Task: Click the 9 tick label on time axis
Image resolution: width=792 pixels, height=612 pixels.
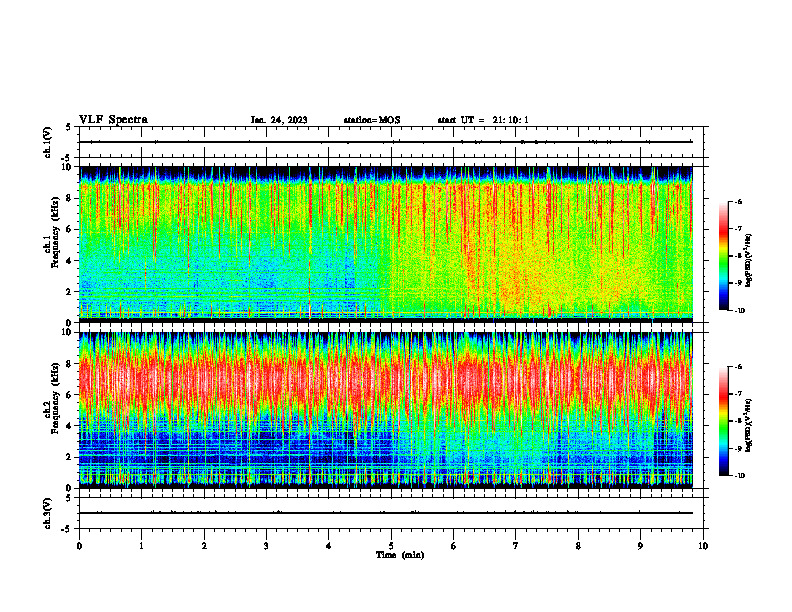Action: pyautogui.click(x=640, y=546)
